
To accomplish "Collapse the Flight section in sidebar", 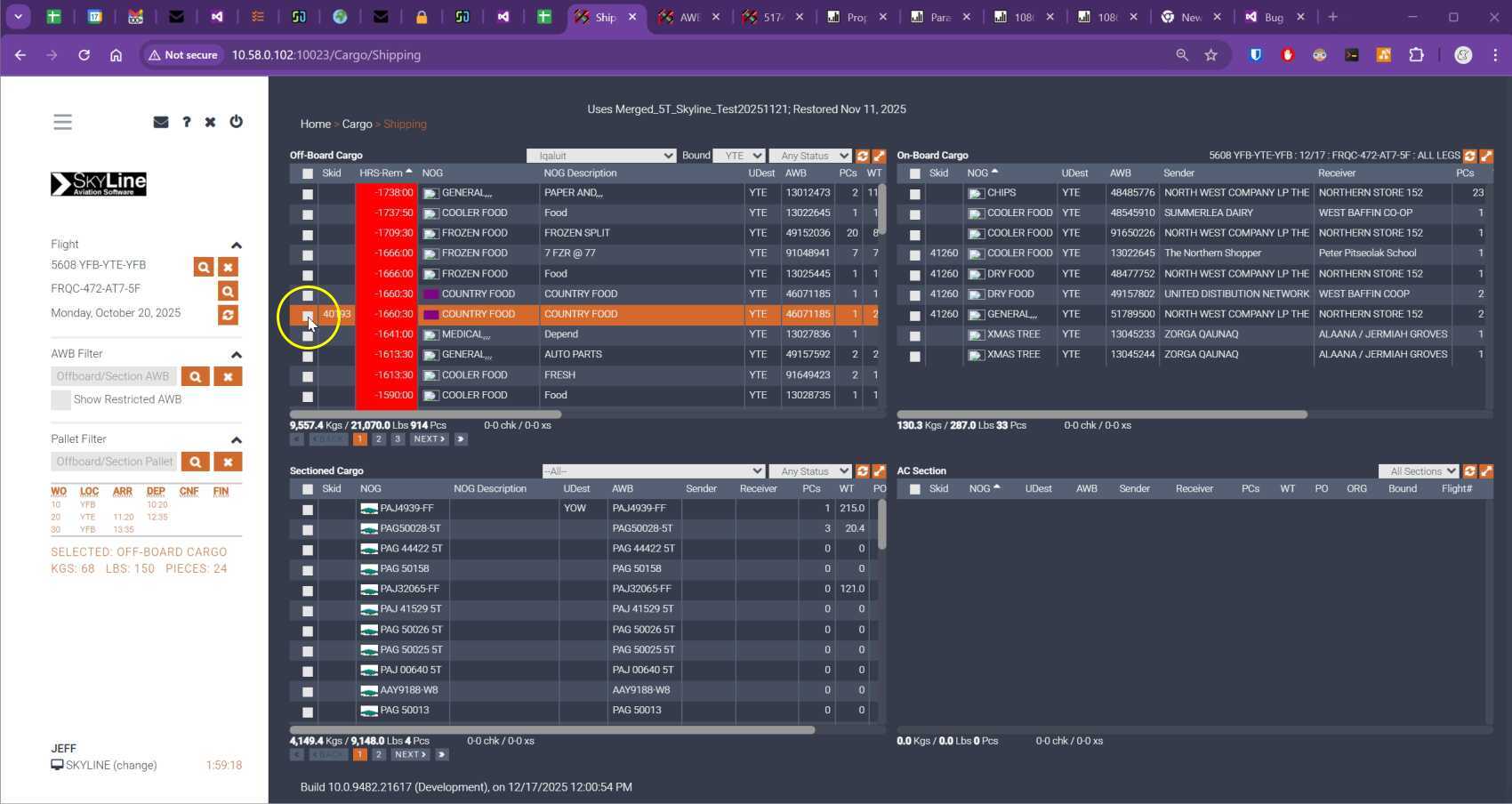I will (236, 245).
